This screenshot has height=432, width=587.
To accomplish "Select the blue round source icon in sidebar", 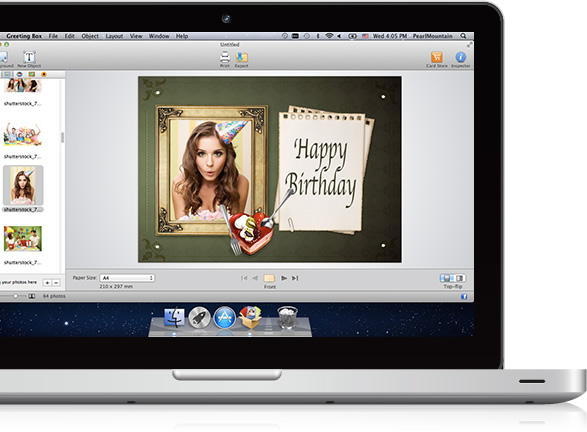I will coord(19,74).
